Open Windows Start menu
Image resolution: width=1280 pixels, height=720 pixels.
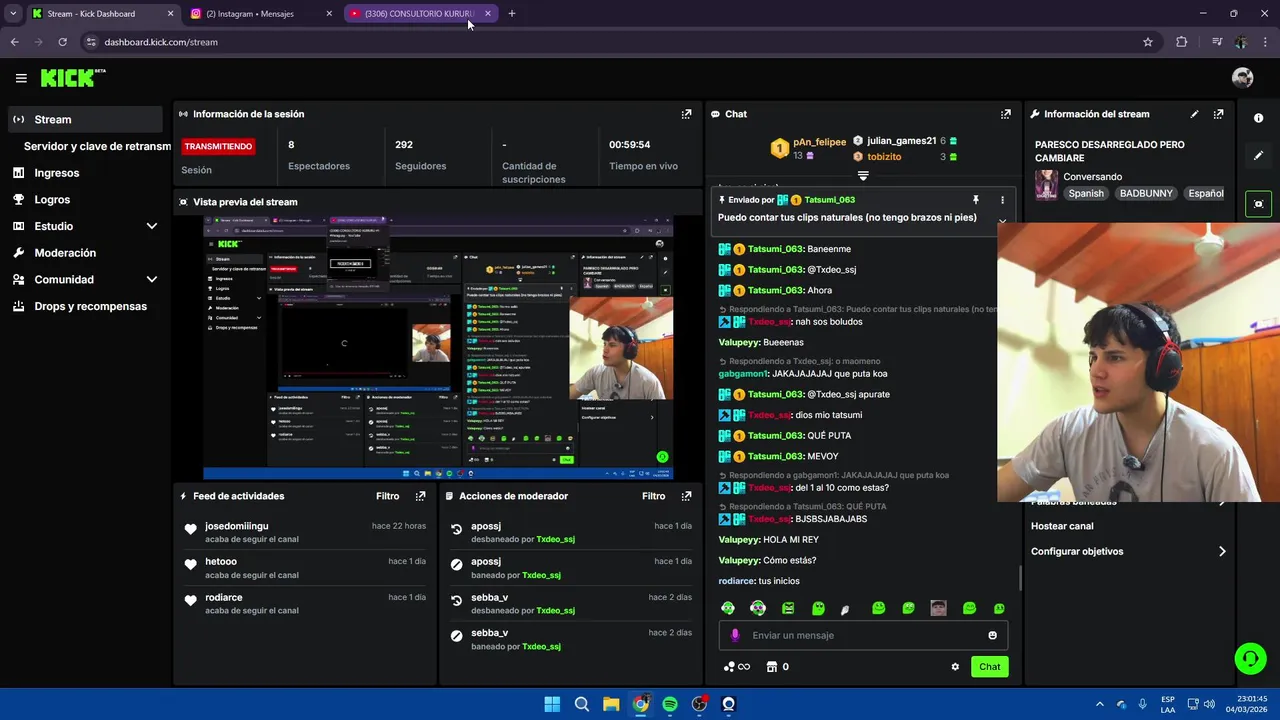pos(552,704)
